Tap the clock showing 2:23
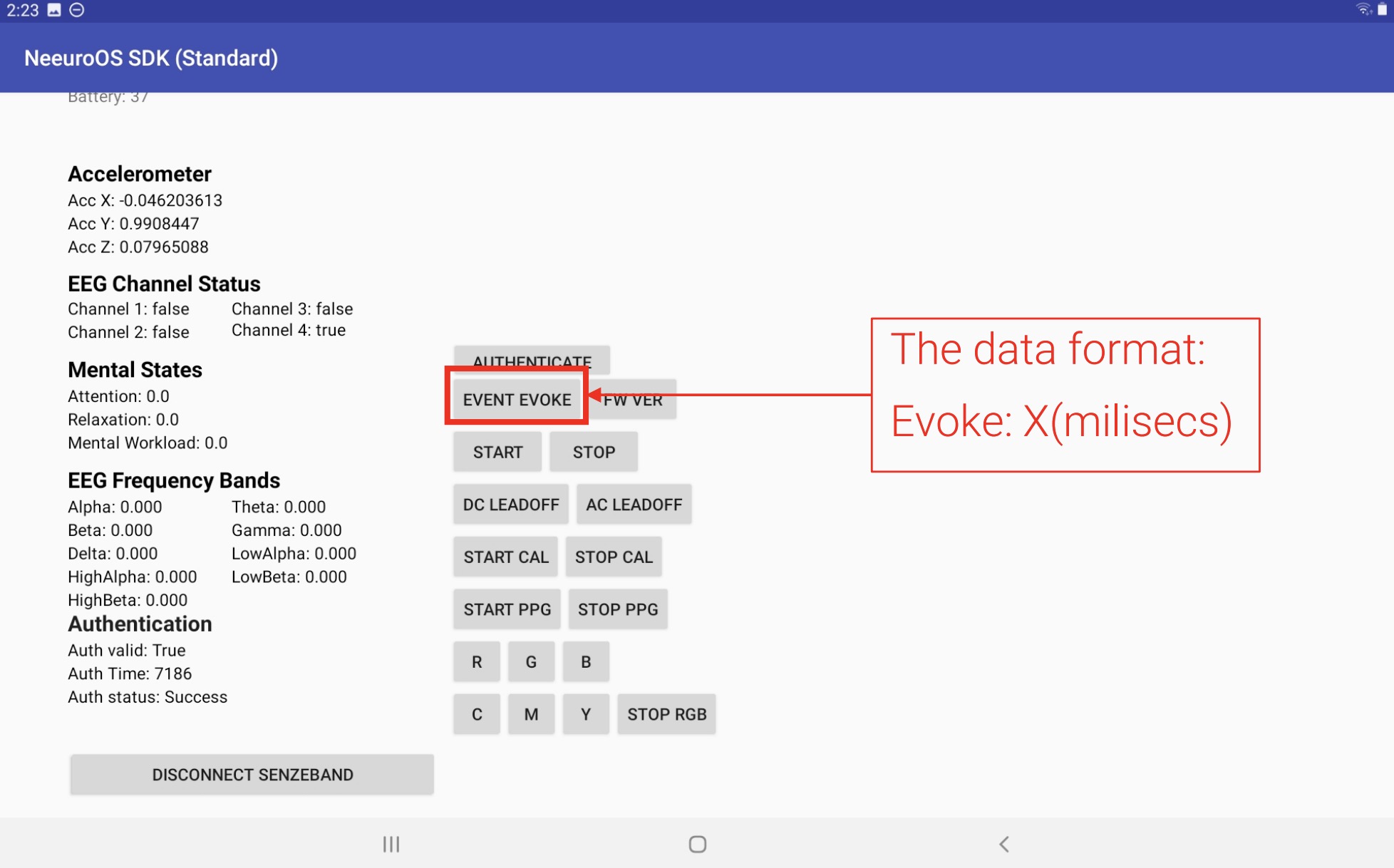This screenshot has height=868, width=1394. click(24, 10)
